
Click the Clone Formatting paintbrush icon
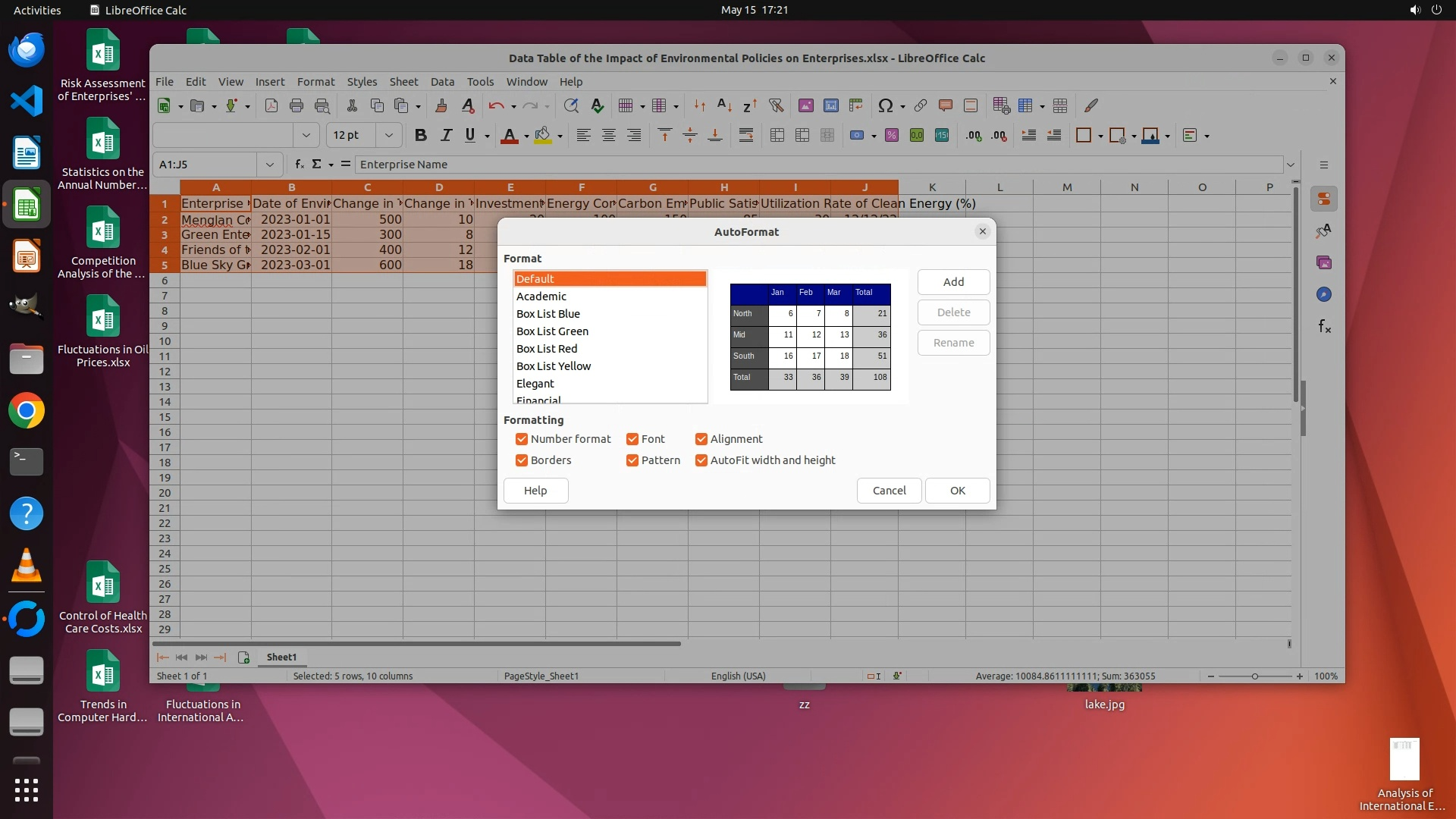click(441, 106)
